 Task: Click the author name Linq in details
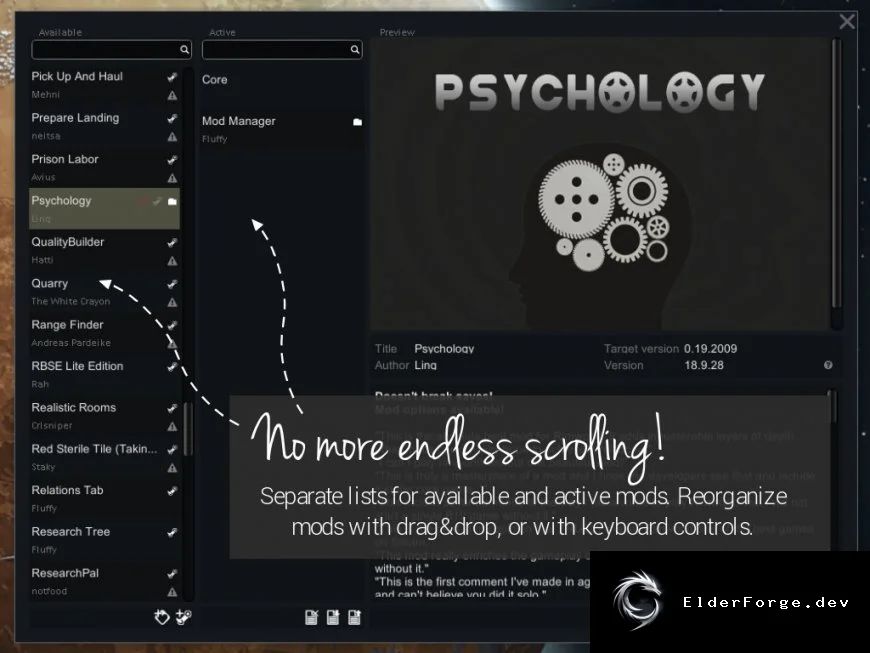(x=426, y=366)
